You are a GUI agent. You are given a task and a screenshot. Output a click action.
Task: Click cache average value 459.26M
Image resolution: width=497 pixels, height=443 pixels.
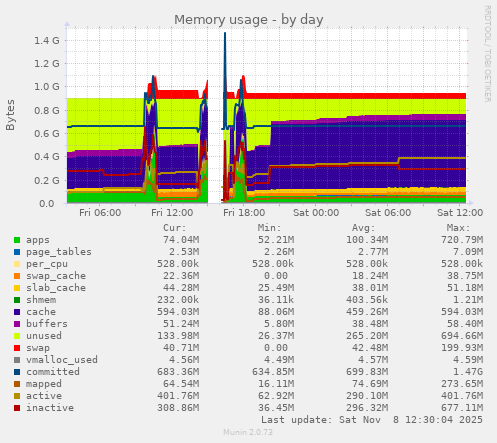point(367,312)
